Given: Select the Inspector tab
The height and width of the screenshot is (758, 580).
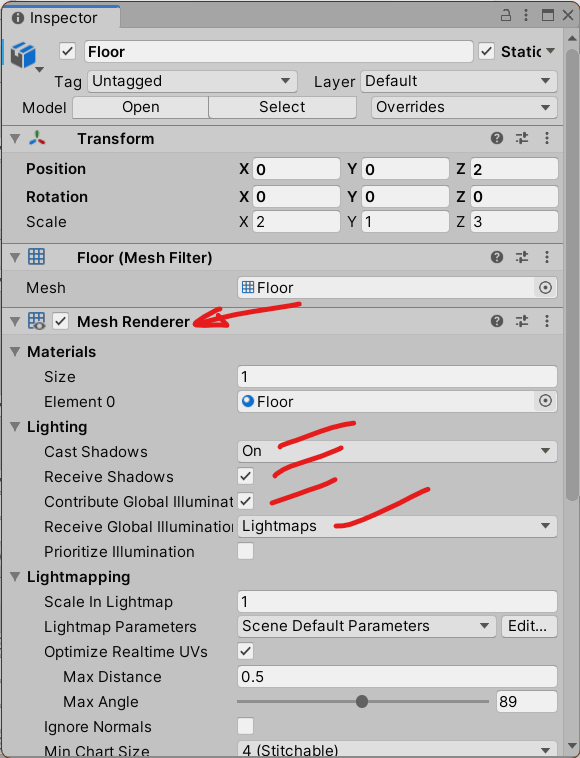Looking at the screenshot, I should pyautogui.click(x=61, y=17).
